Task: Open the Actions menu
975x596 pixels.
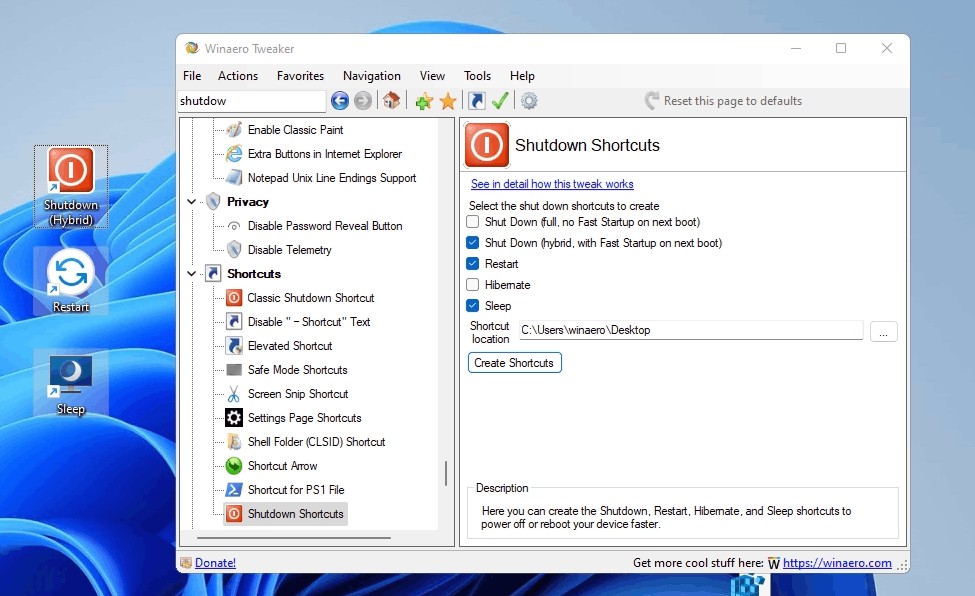Action: coord(237,75)
